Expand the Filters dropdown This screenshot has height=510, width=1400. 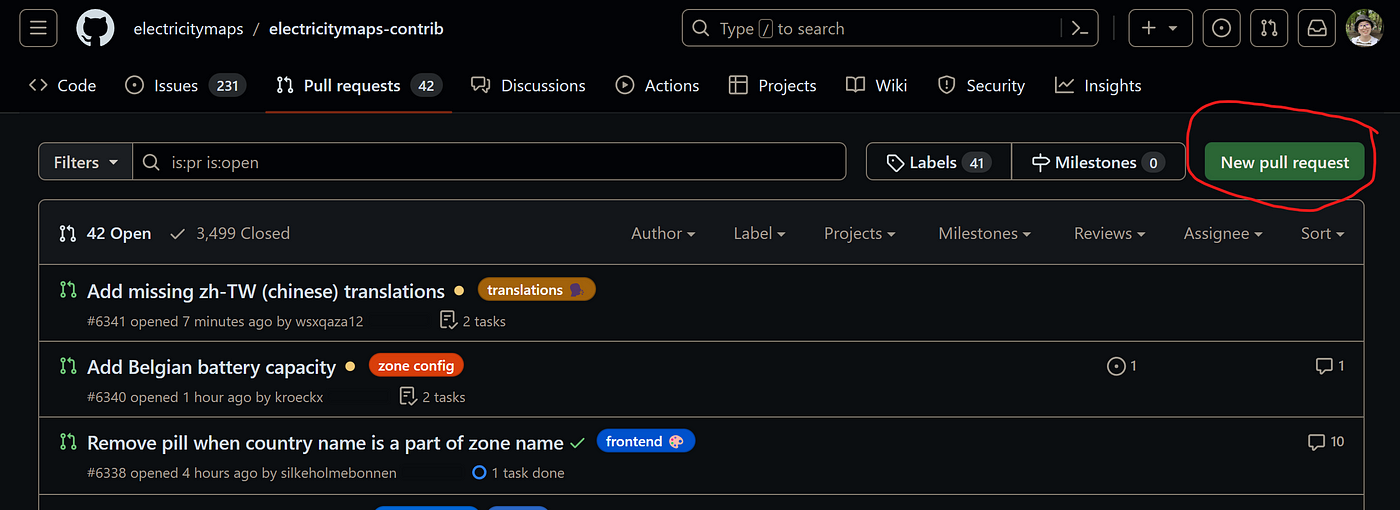[86, 162]
